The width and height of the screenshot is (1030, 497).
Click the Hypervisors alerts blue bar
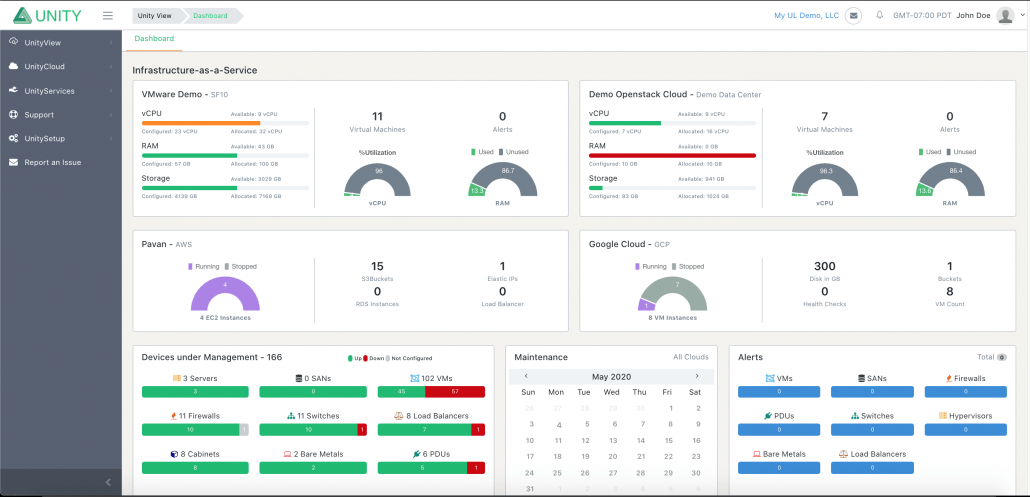click(x=966, y=429)
